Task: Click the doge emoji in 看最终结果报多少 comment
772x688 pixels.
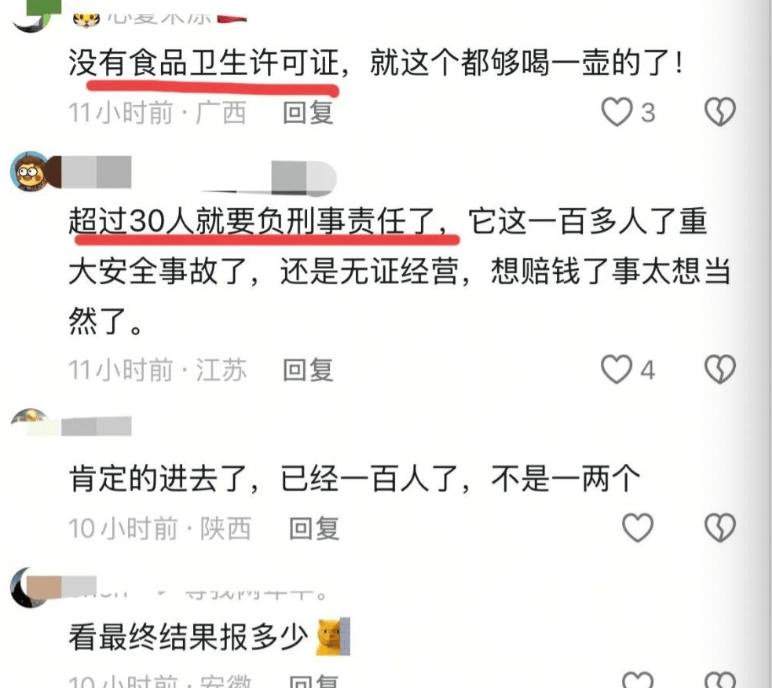Action: pyautogui.click(x=332, y=637)
